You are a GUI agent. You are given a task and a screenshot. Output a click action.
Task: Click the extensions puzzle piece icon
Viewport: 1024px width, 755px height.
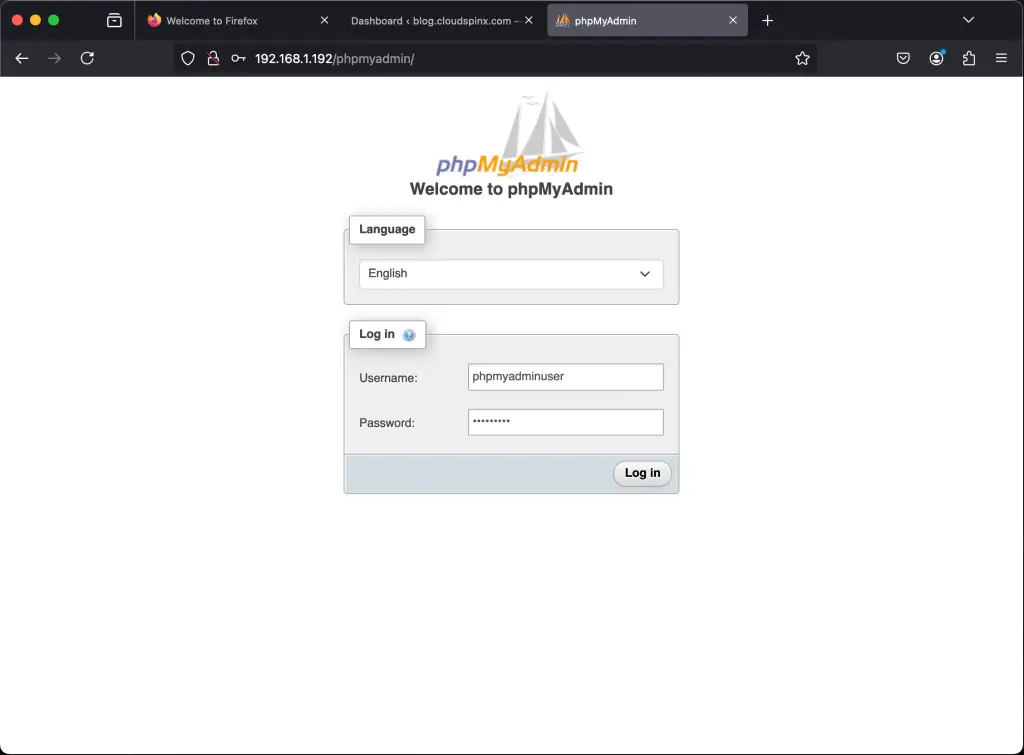pos(969,58)
